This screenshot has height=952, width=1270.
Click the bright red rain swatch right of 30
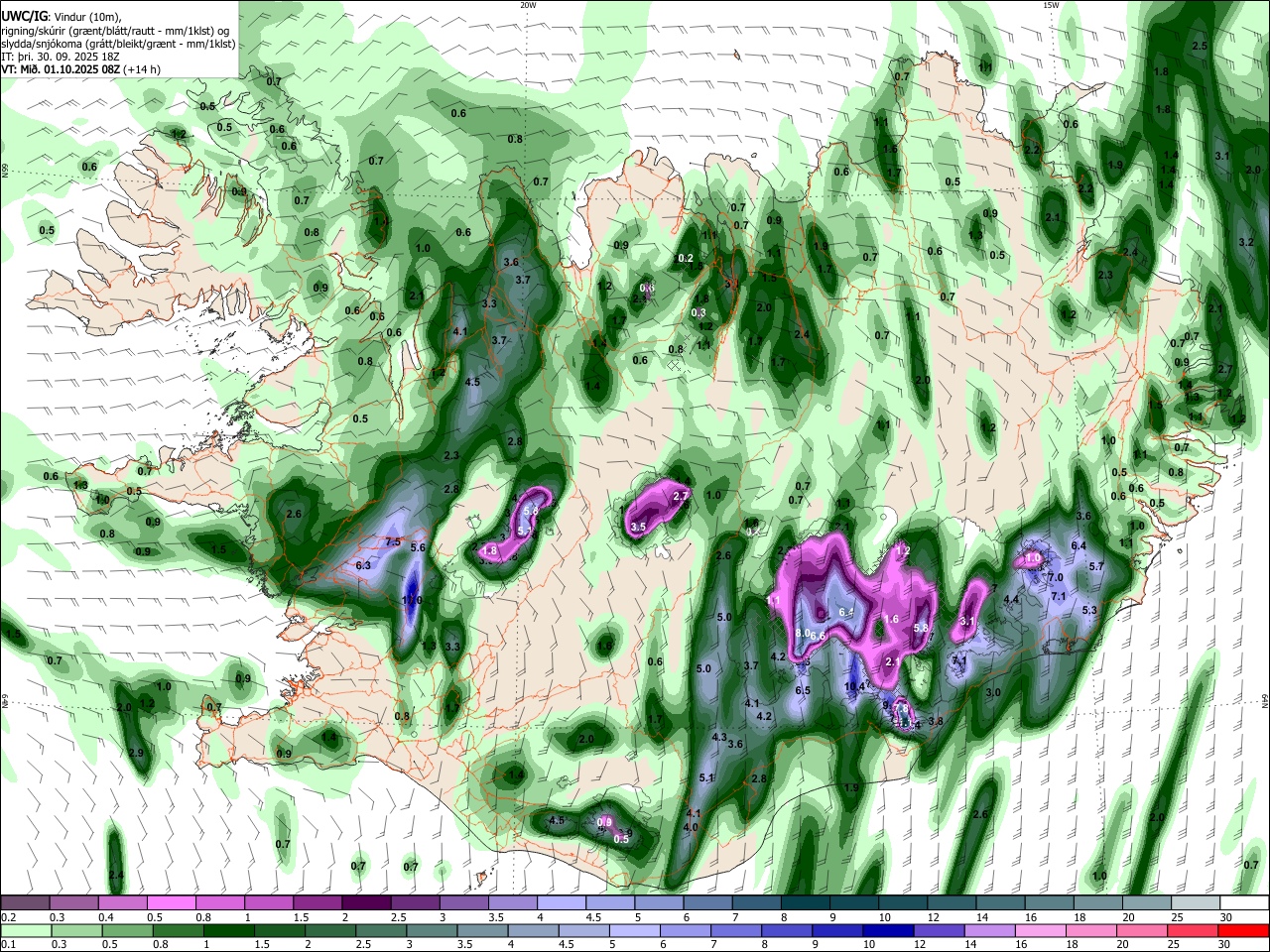tap(1244, 930)
